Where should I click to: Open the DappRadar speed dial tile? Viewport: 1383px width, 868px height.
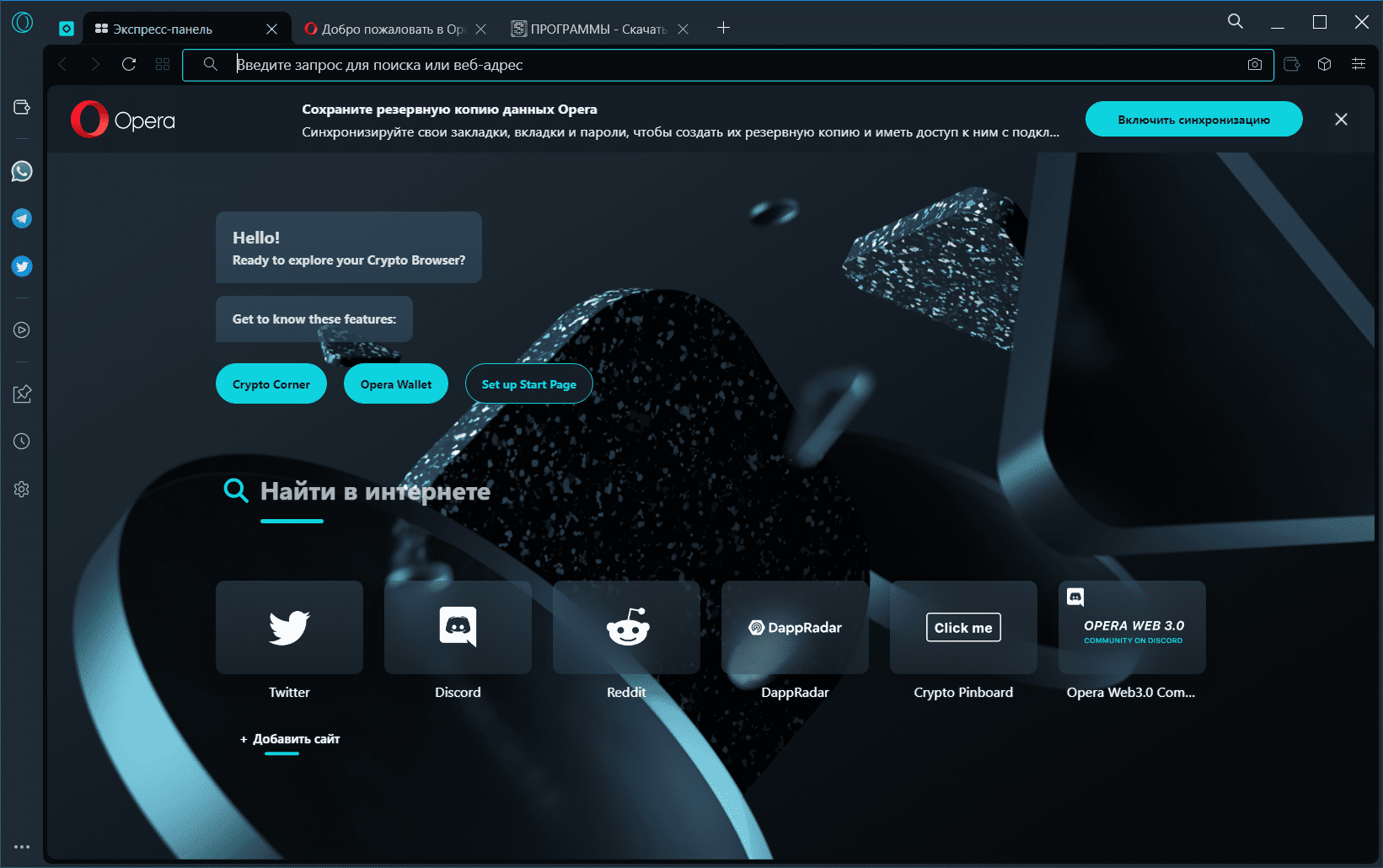pos(795,627)
